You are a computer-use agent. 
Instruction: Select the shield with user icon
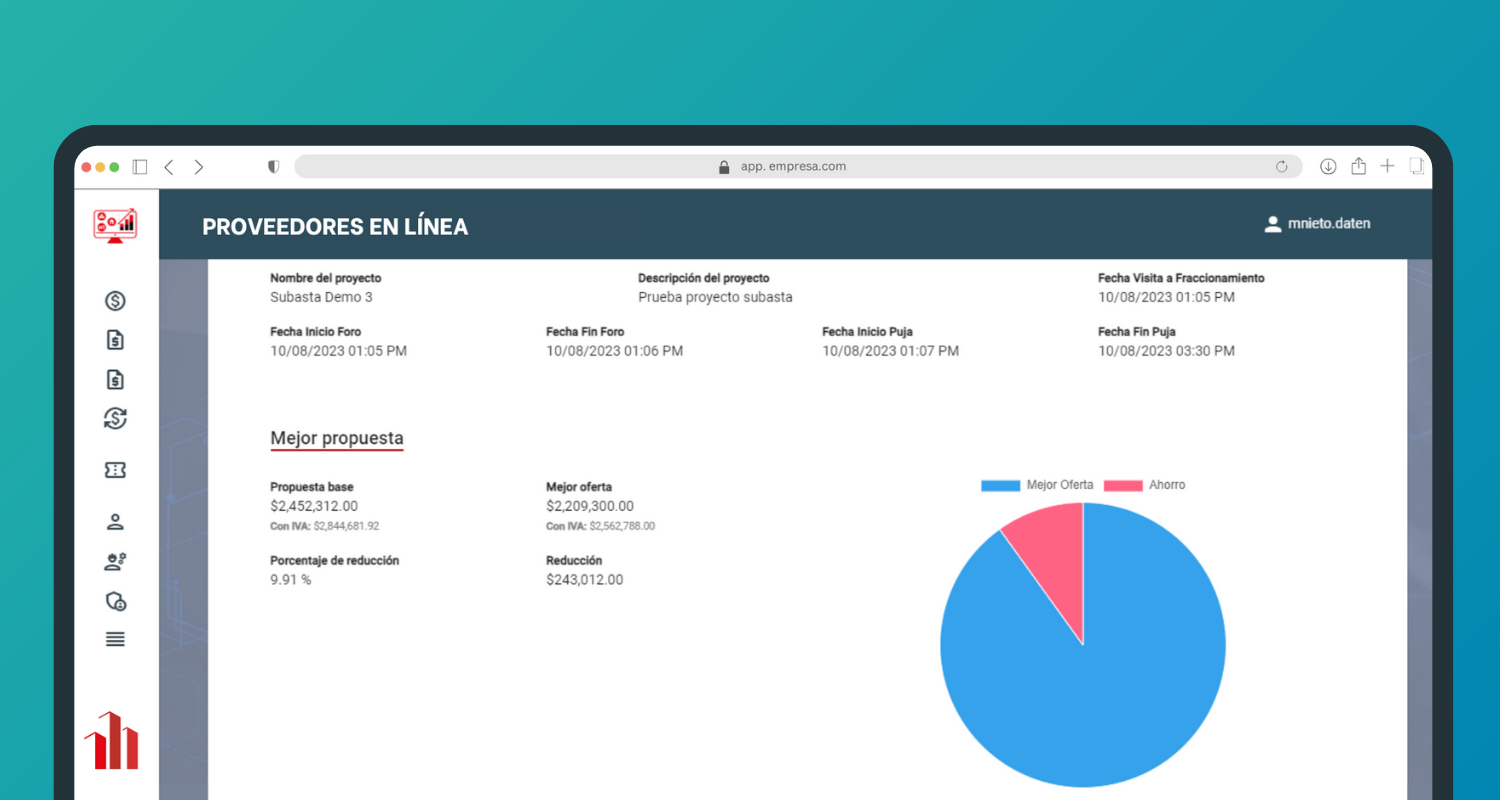(x=115, y=601)
